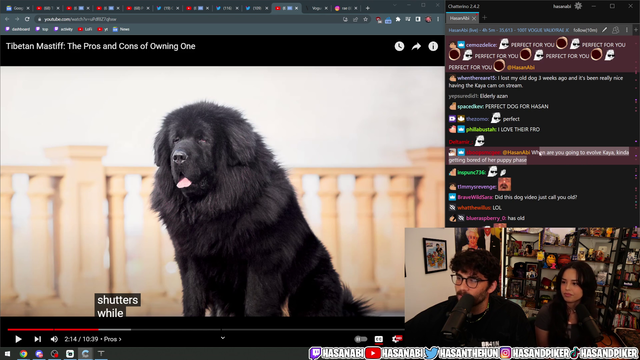Bookmark this page with star icon

point(365,19)
